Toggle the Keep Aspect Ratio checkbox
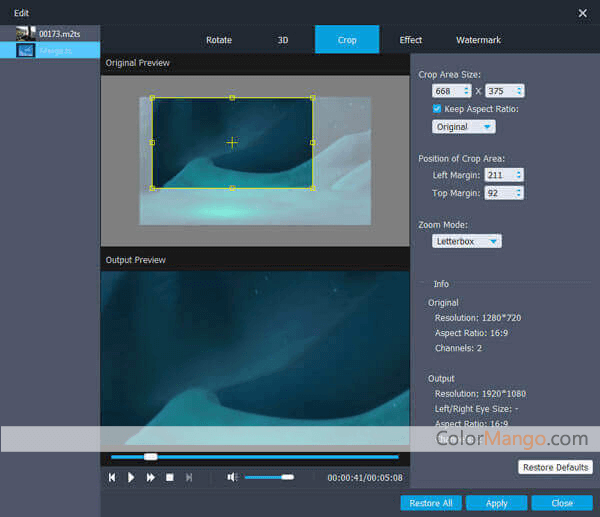Viewport: 600px width, 517px height. pyautogui.click(x=437, y=109)
